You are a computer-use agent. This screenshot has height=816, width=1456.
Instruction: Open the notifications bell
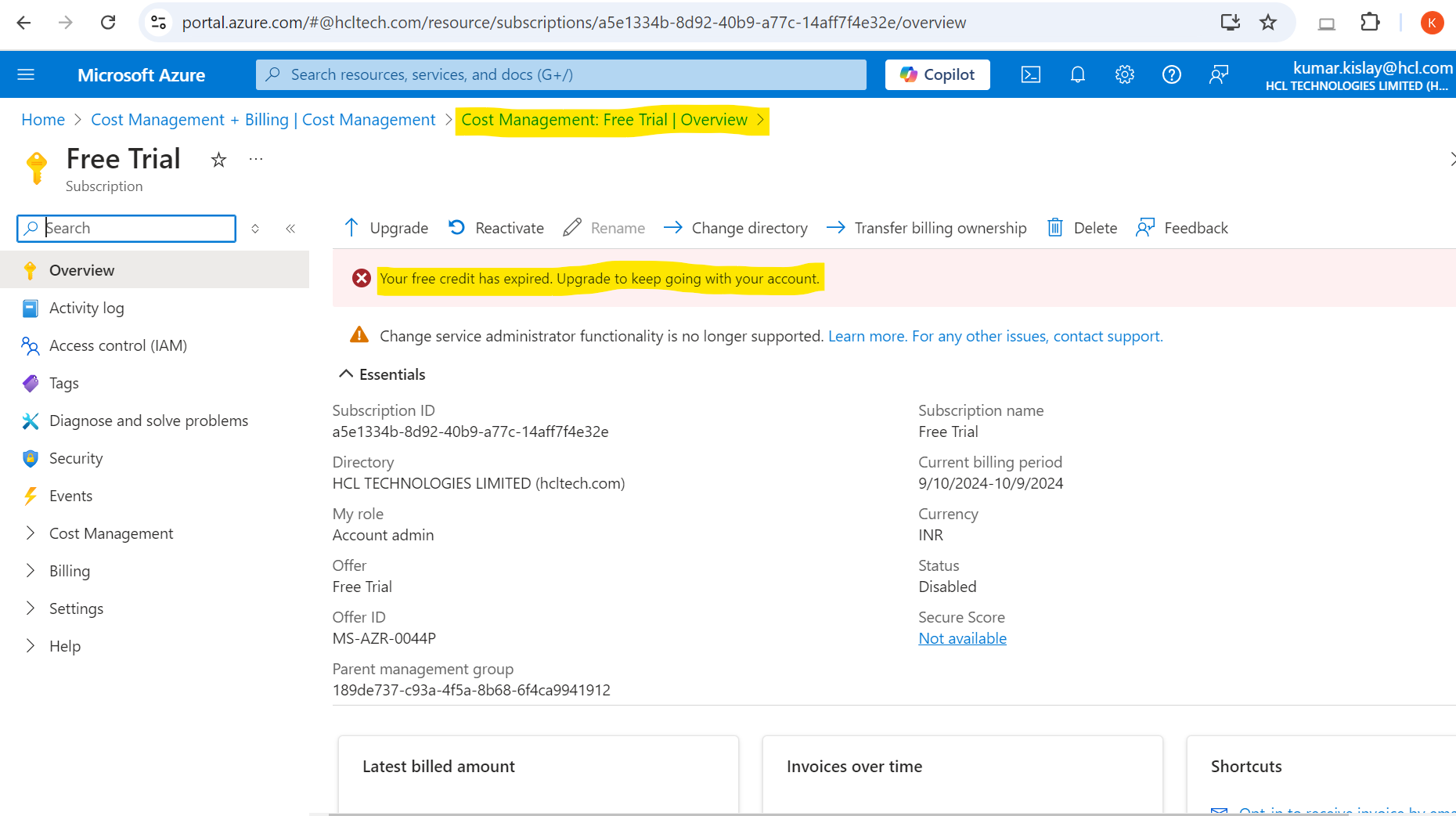pos(1078,74)
